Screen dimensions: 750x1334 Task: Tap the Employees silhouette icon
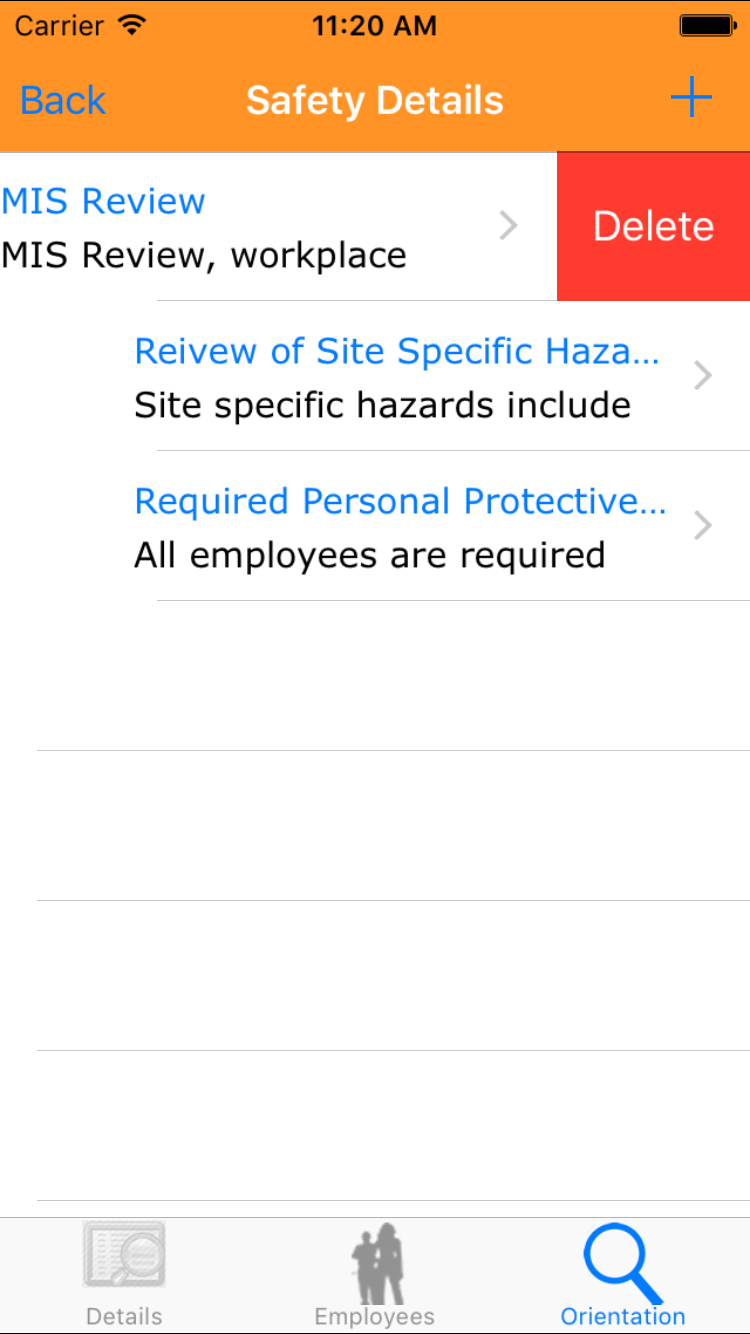375,1262
